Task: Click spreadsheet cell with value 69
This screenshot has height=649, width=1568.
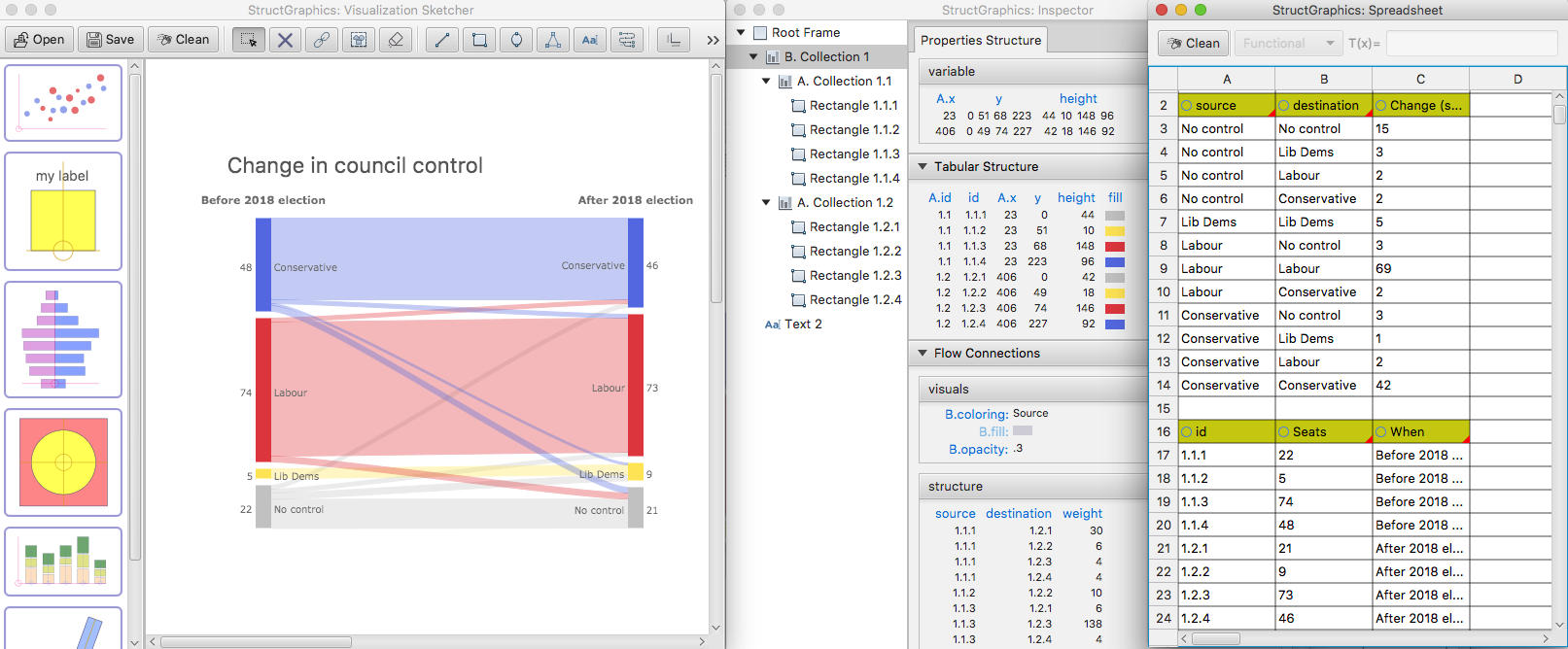Action: point(1420,268)
